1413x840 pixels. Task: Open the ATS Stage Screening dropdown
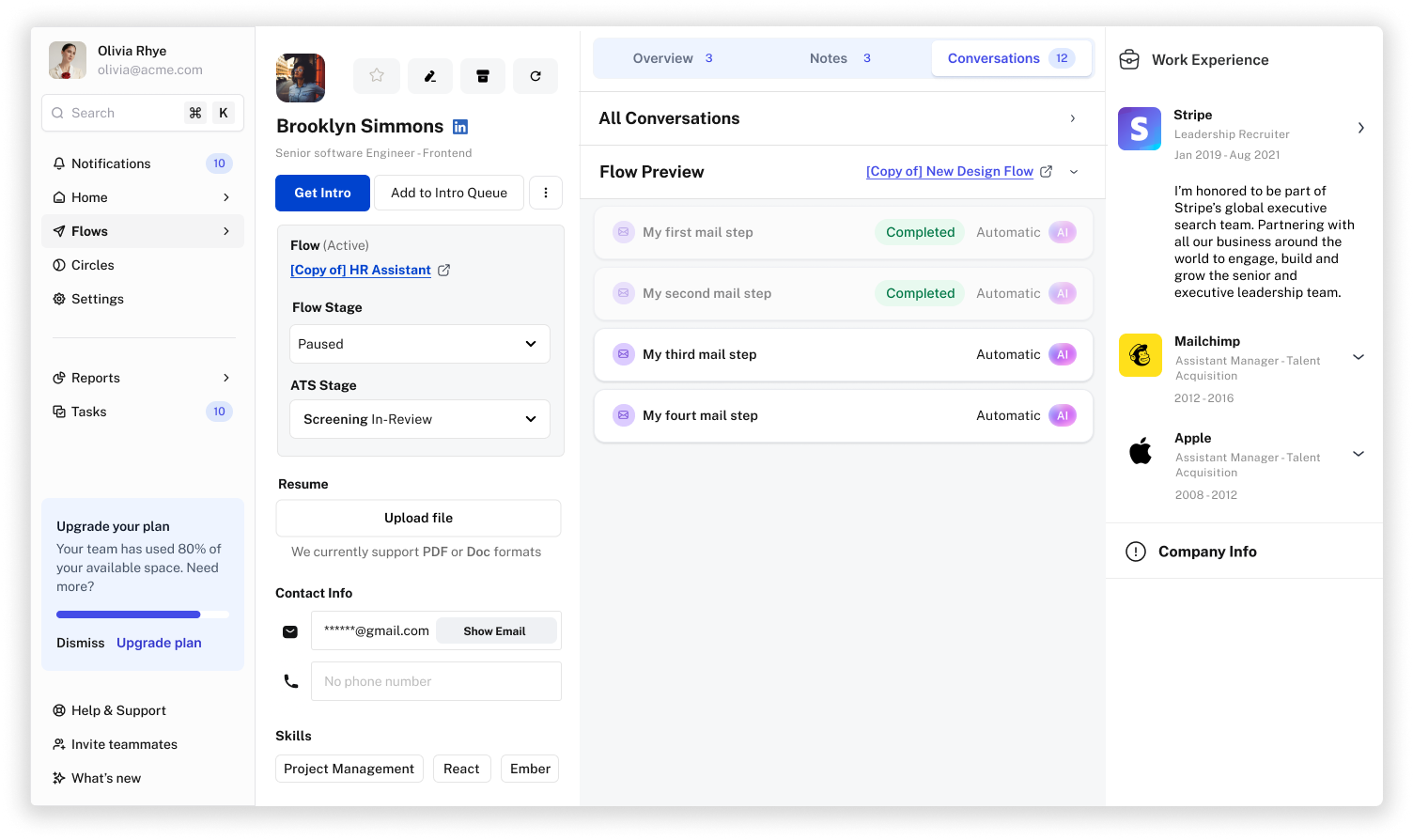coord(419,419)
